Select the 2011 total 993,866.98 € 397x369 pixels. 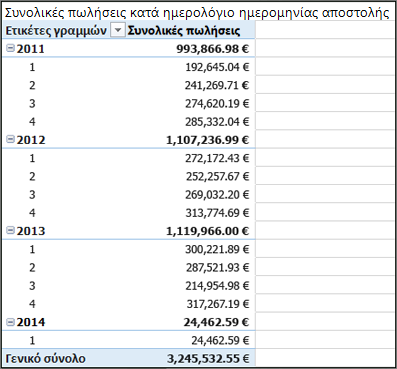coord(213,49)
